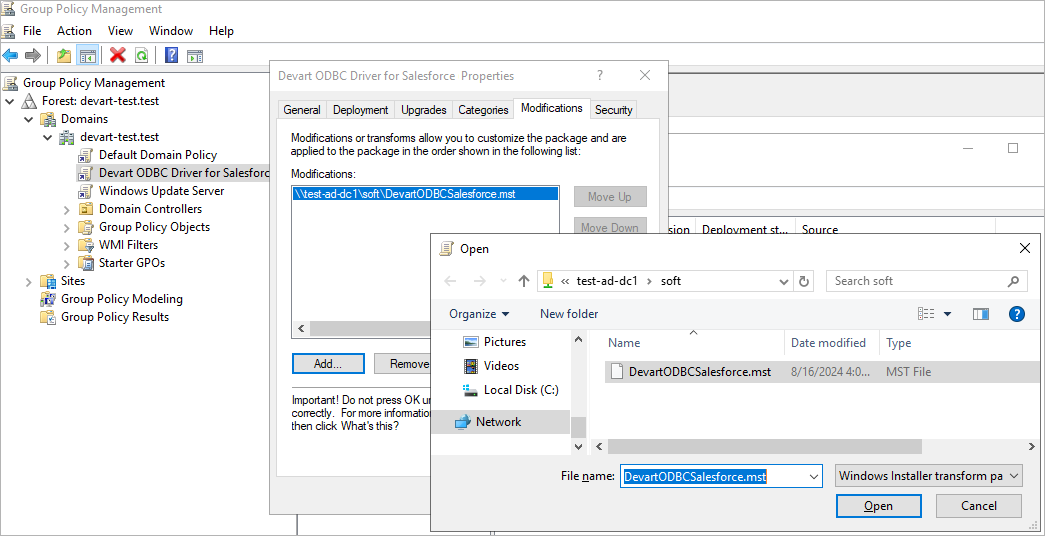This screenshot has height=536, width=1045.
Task: Toggle the preview pane icon
Action: [x=980, y=313]
